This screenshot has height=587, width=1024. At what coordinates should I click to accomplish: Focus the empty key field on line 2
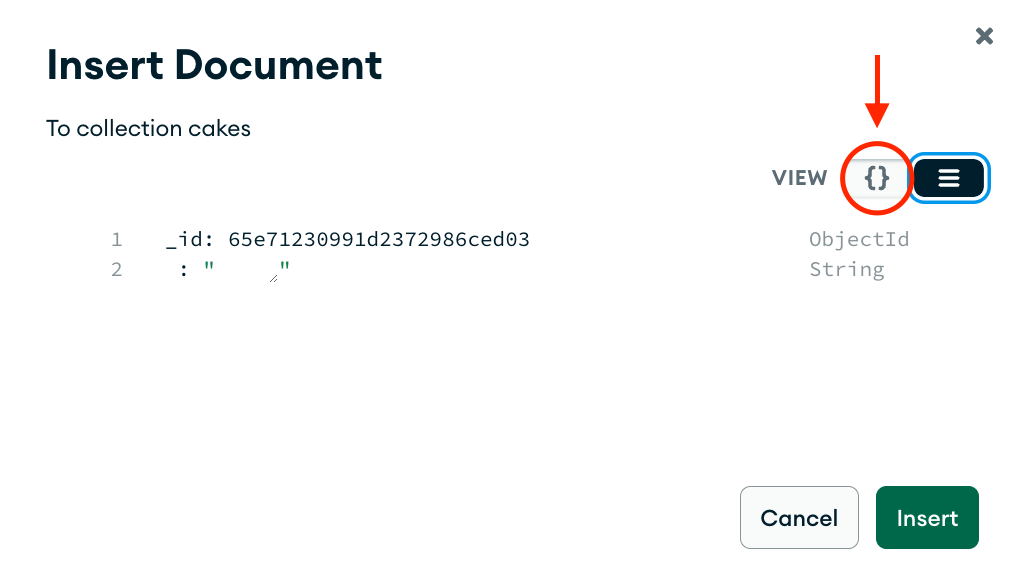pyautogui.click(x=170, y=270)
